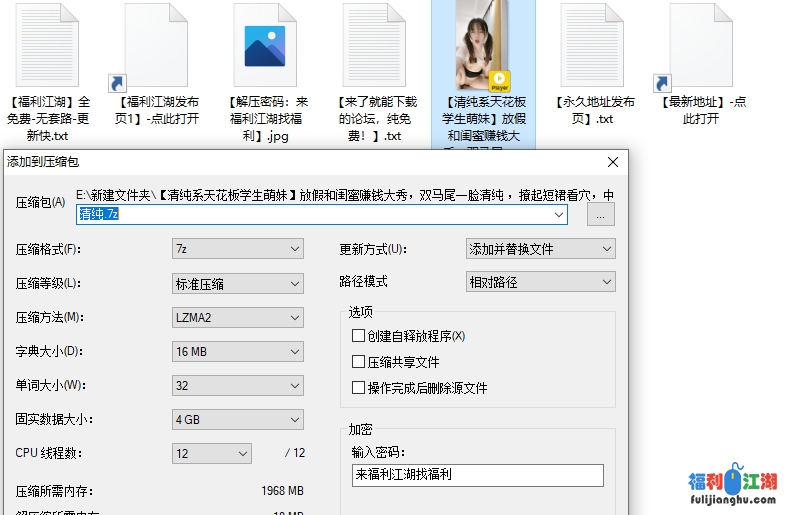Open the CPU 线程数 dropdown showing 12
Viewport: 788px width, 515px height.
coord(212,453)
